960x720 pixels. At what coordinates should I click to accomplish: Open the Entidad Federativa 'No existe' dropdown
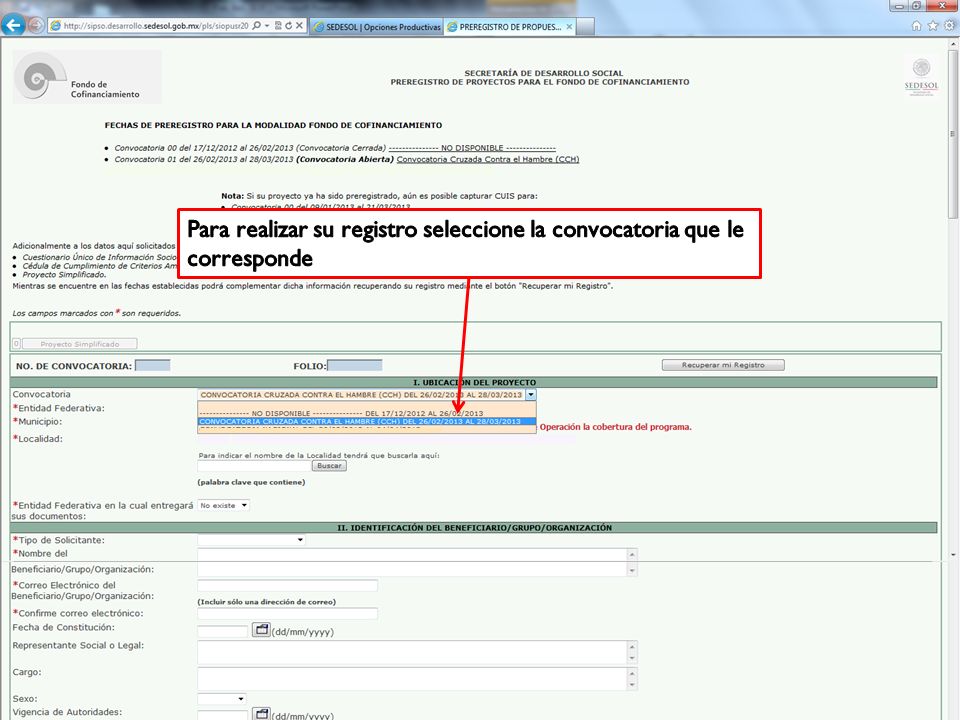(x=223, y=506)
